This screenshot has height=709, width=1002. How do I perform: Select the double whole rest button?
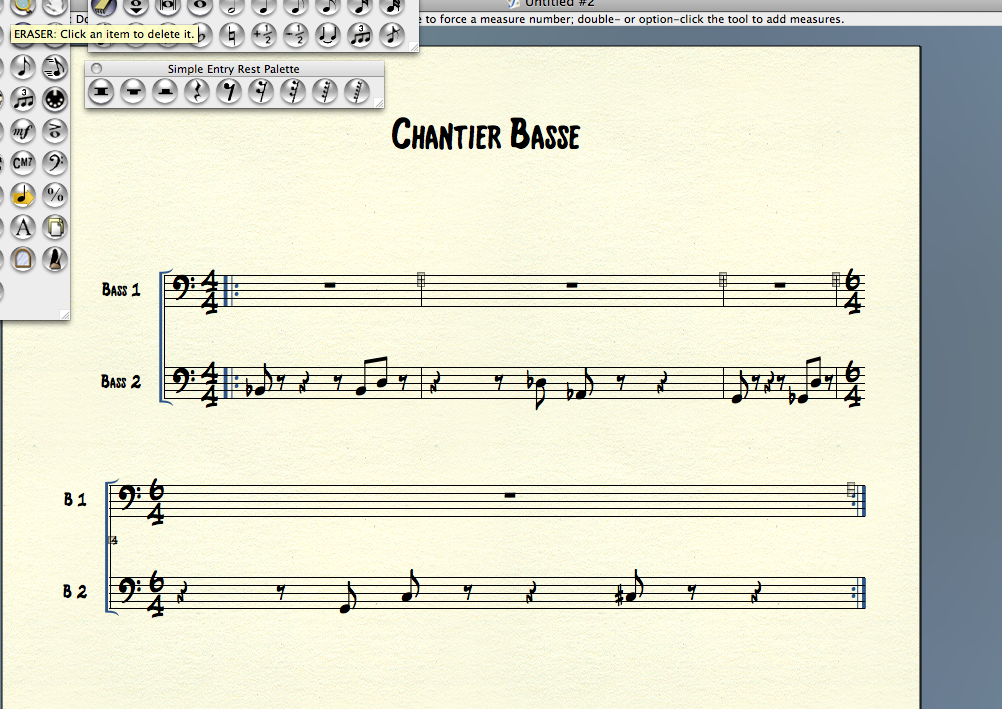pos(100,92)
